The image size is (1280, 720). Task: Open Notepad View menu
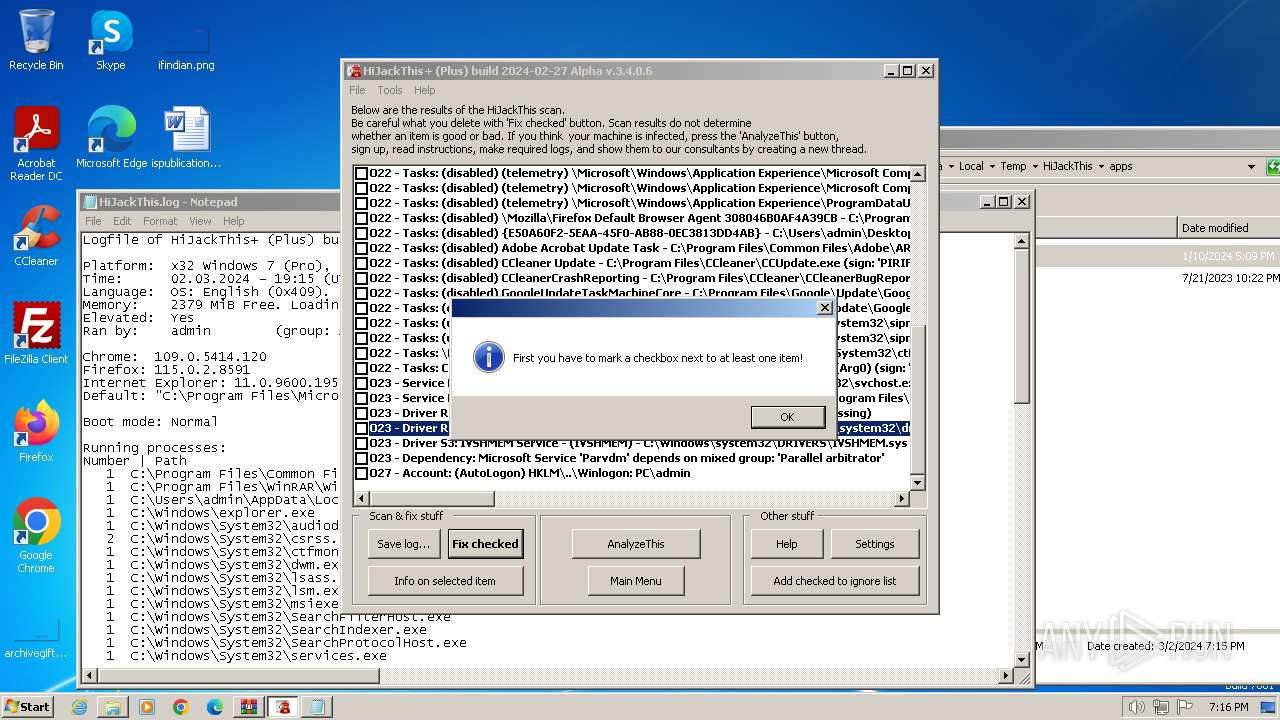[x=201, y=221]
